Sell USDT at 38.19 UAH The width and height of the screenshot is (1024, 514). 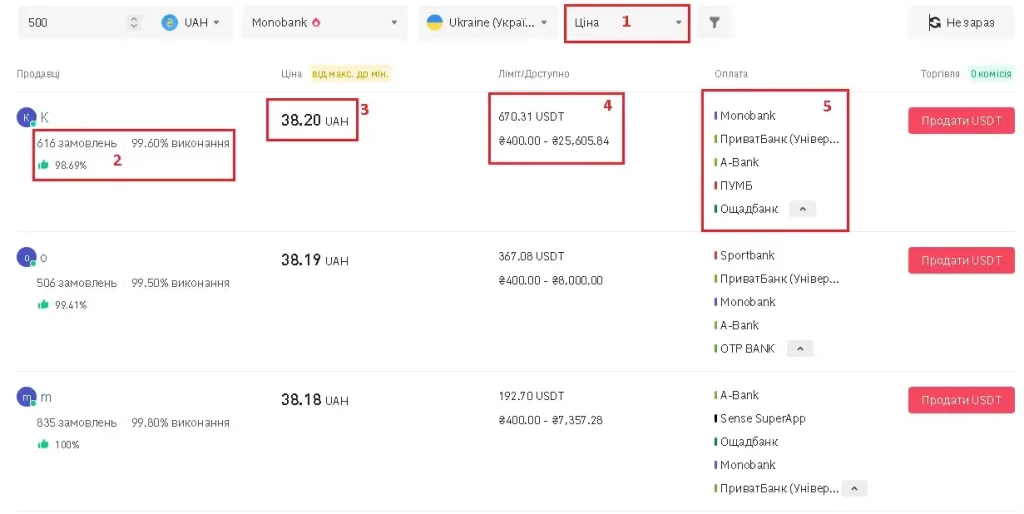pos(961,261)
